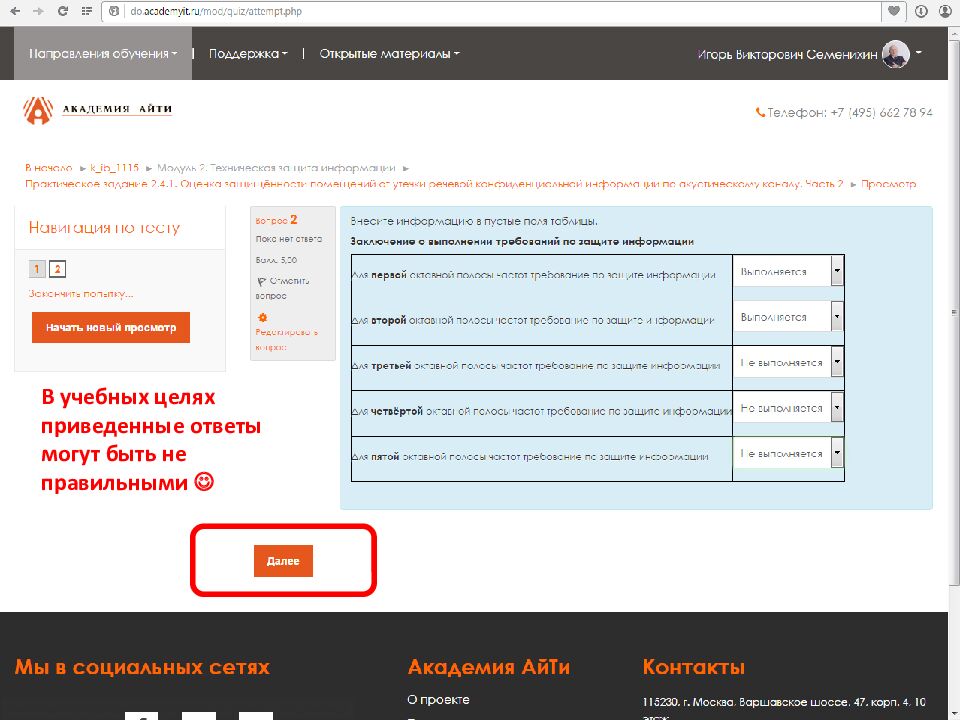Click the Академия АЙТИ logo
The width and height of the screenshot is (960, 720).
click(x=95, y=108)
